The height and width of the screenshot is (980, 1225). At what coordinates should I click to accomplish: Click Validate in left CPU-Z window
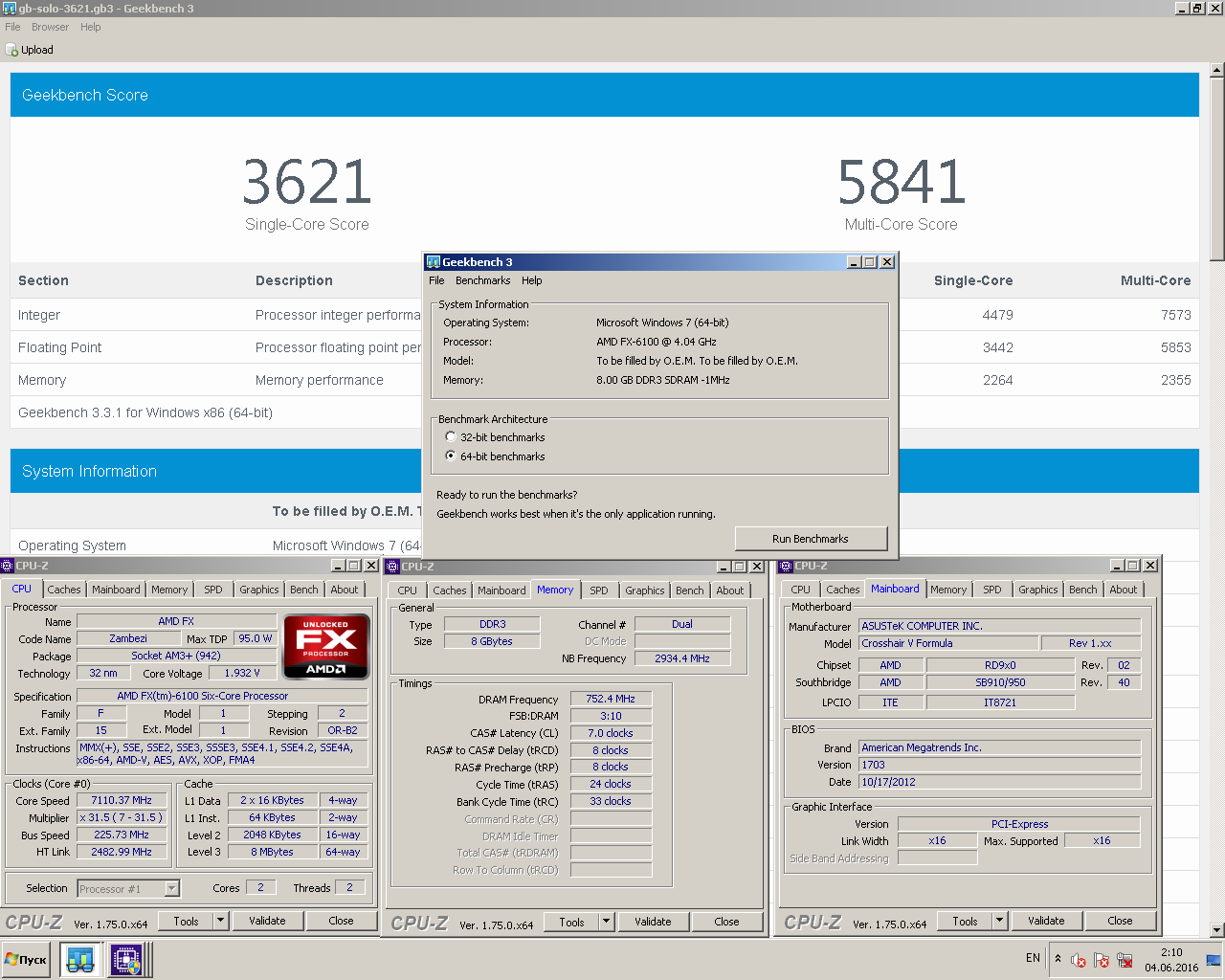267,921
